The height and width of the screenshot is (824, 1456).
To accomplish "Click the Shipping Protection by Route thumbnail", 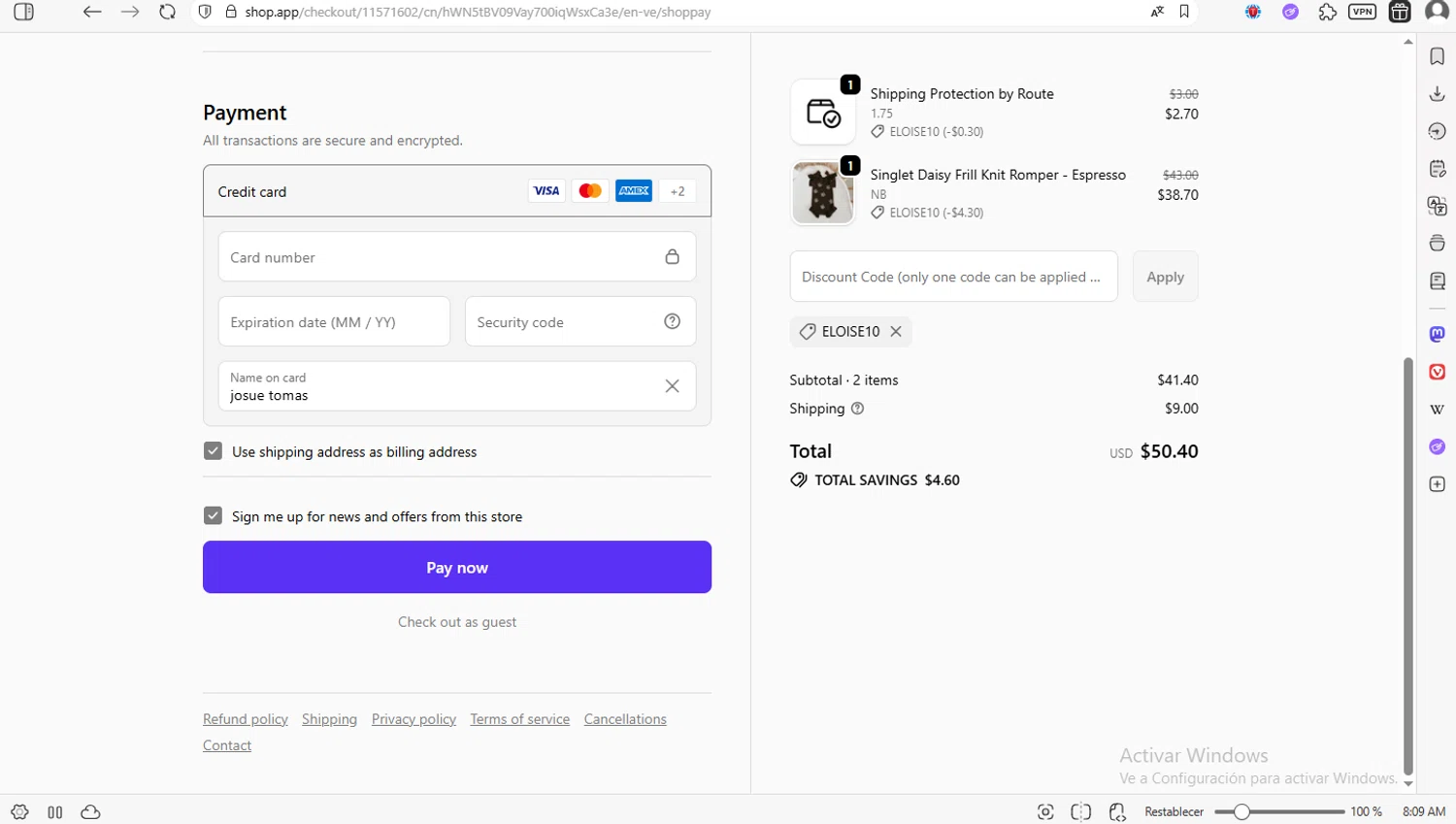I will [823, 112].
